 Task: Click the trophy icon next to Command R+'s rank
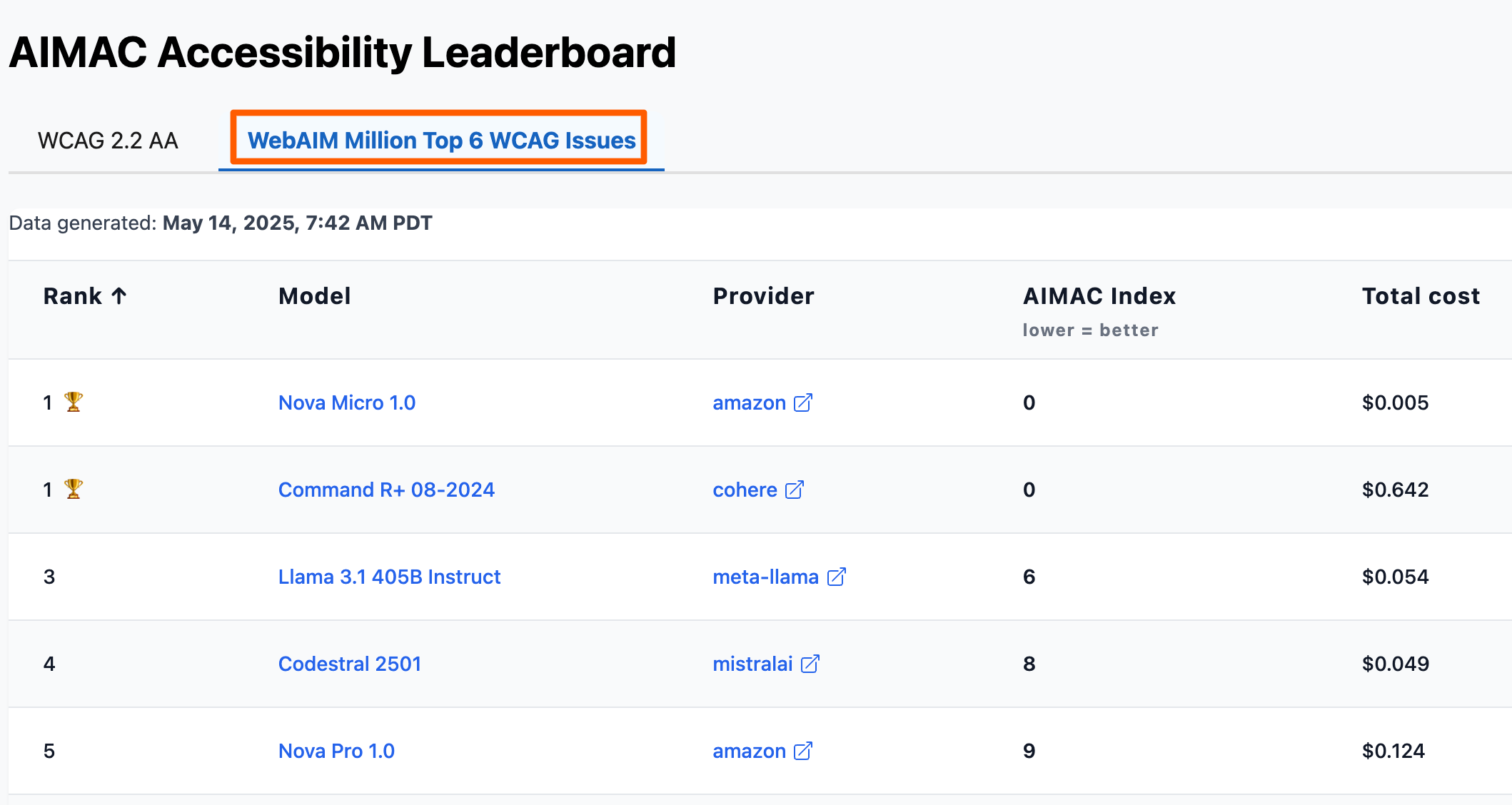(72, 488)
